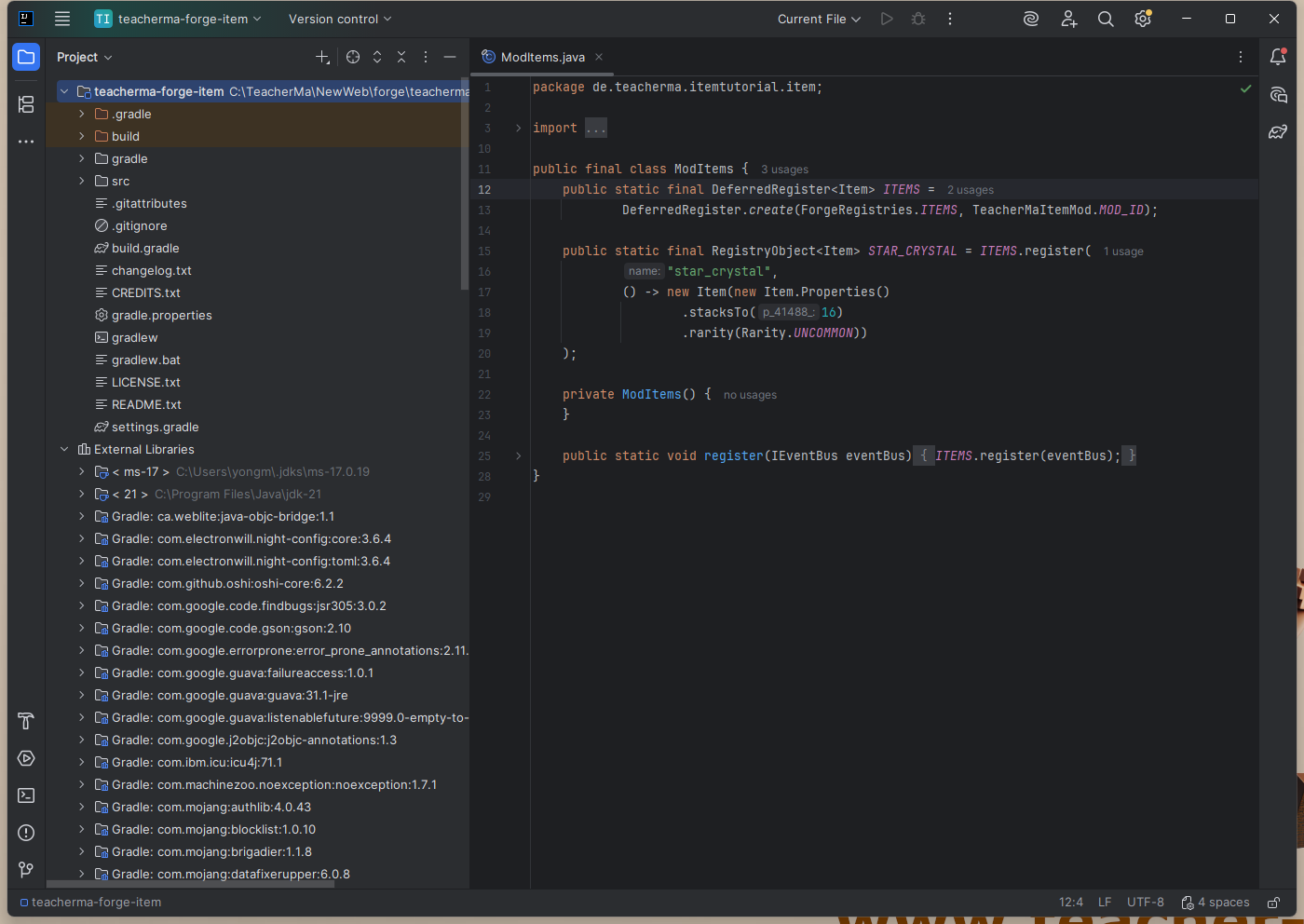Image resolution: width=1304 pixels, height=924 pixels.
Task: Select build.gradle file
Action: (145, 248)
